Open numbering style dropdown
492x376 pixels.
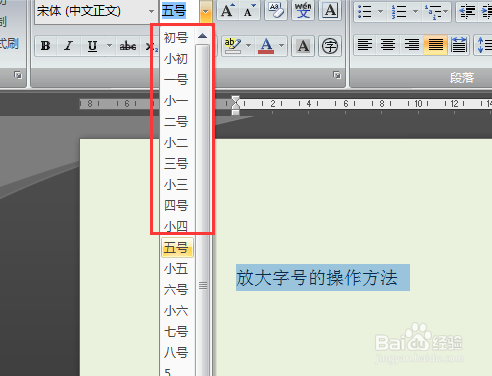point(415,12)
